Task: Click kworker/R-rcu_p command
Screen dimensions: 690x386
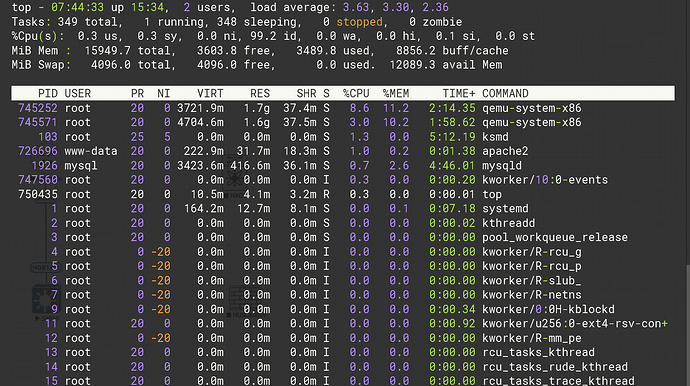Action: (532, 266)
